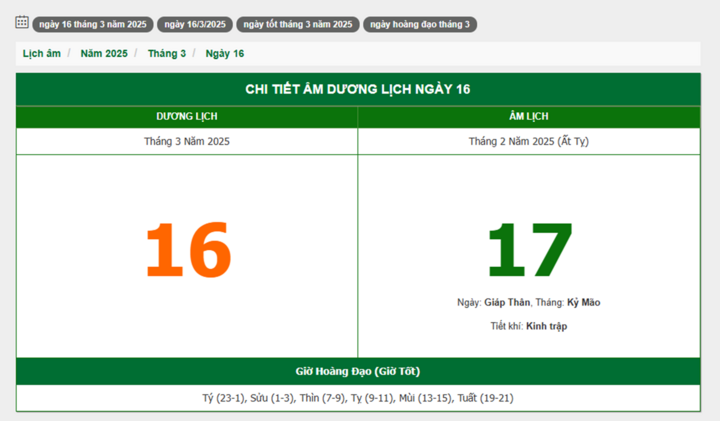The height and width of the screenshot is (421, 720).
Task: Click the 'Tháng 3 Năm 2025' solar month text
Action: pyautogui.click(x=187, y=142)
